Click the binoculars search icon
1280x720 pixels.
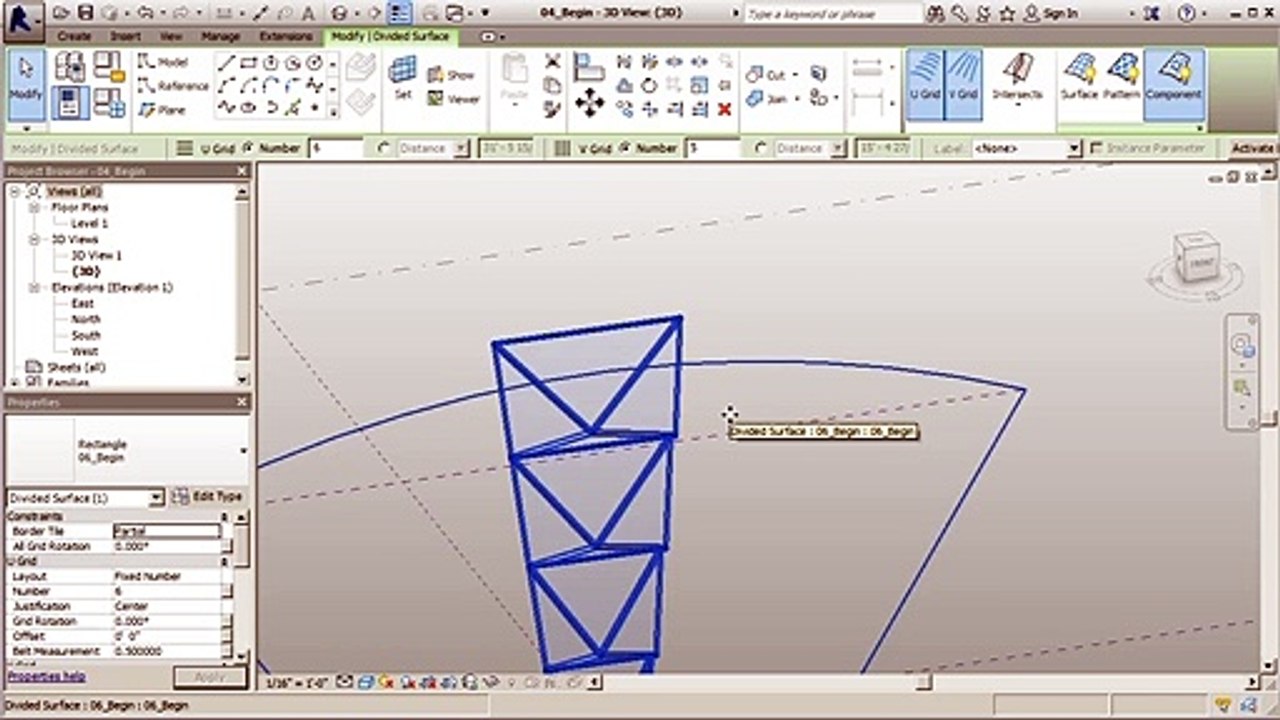click(936, 13)
